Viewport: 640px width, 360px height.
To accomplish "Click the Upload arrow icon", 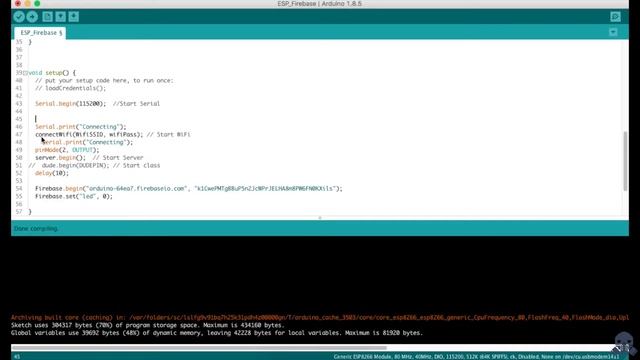I will [x=32, y=17].
